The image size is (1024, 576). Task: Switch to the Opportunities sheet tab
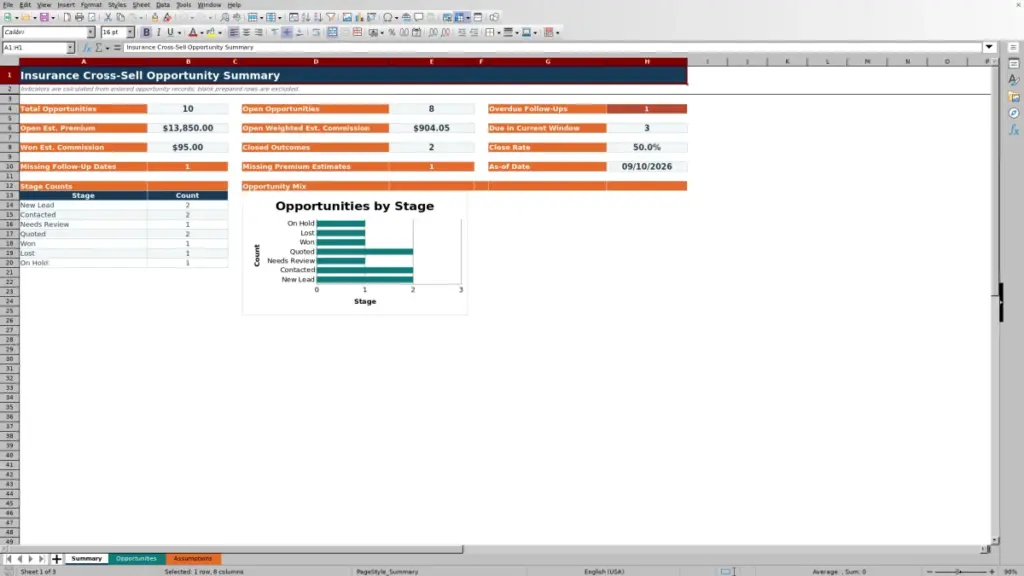click(x=136, y=558)
